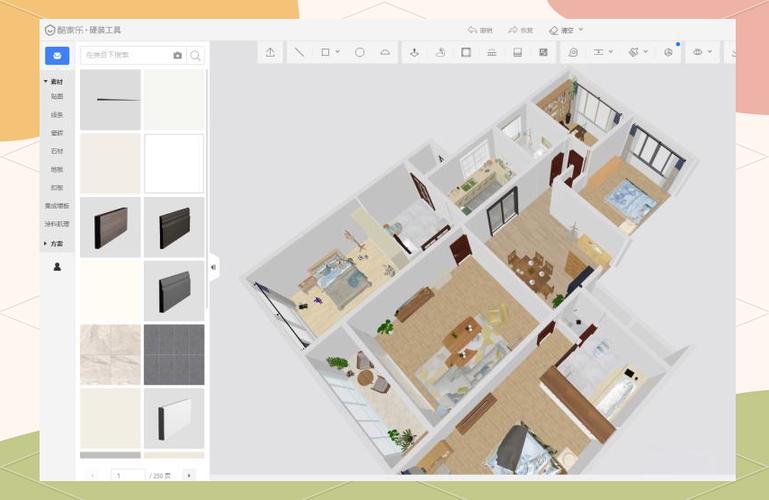Click the spiral measure tool icon

573,52
